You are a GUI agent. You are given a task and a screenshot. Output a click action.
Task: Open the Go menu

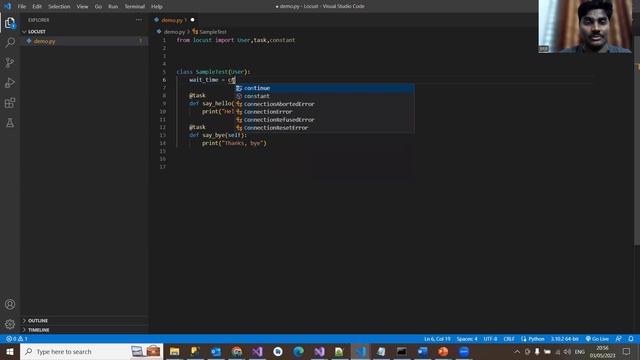[x=98, y=7]
